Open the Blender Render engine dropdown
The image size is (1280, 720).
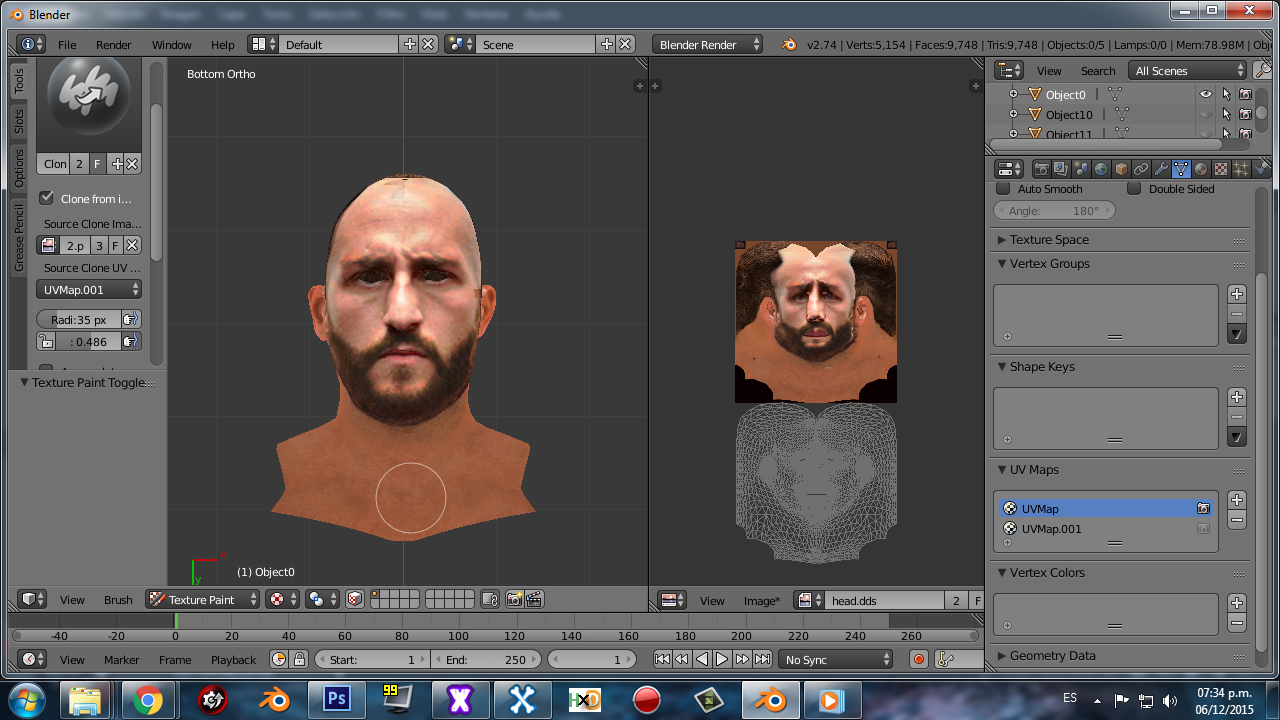coord(708,44)
